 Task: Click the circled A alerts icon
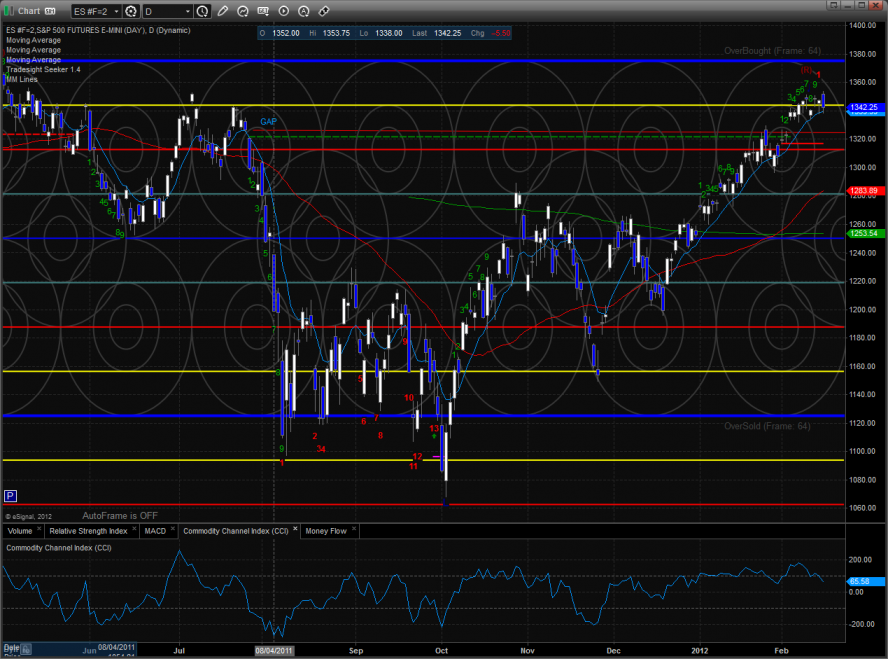pos(304,11)
